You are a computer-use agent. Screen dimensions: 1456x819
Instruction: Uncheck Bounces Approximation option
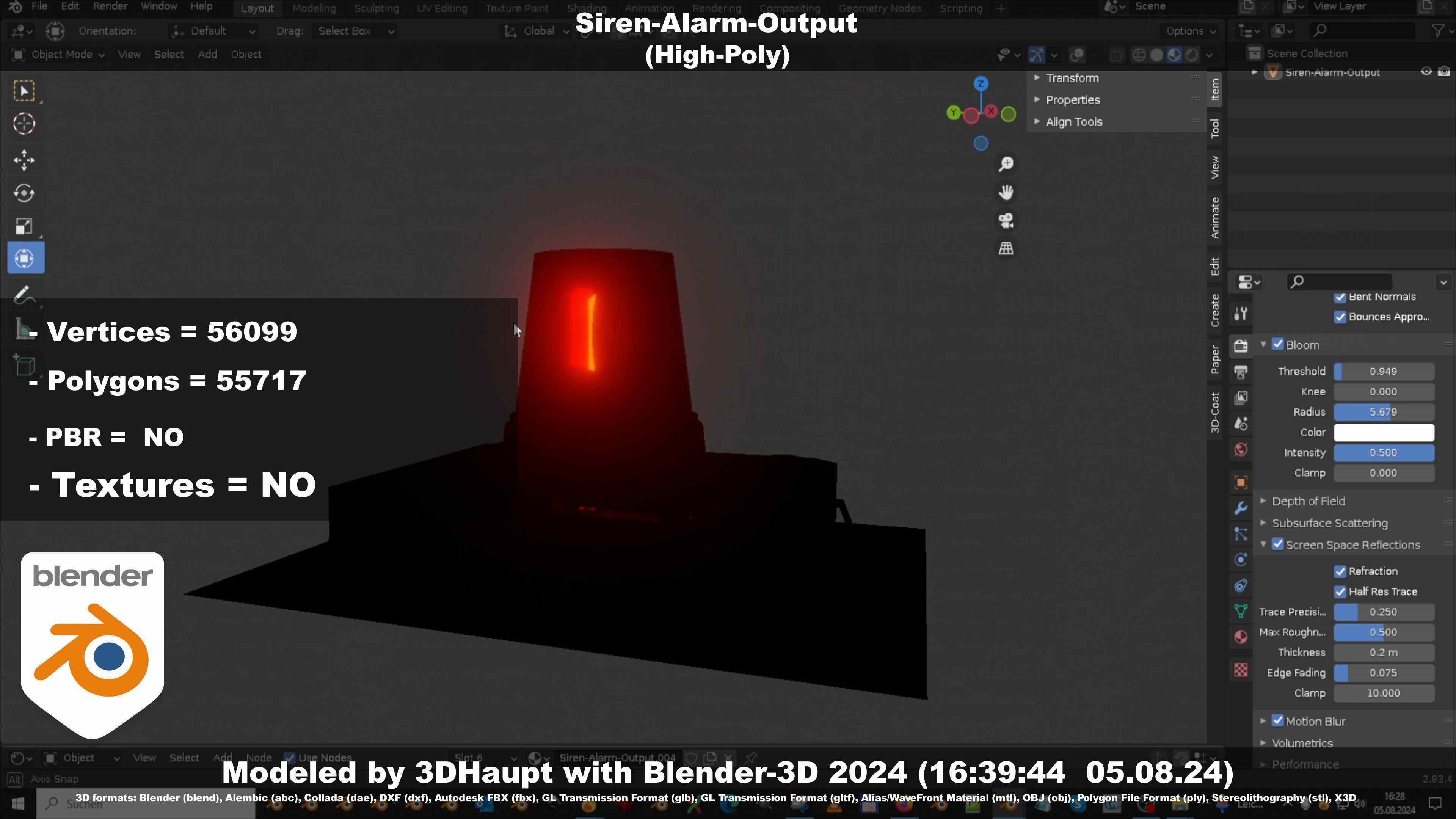pos(1340,317)
